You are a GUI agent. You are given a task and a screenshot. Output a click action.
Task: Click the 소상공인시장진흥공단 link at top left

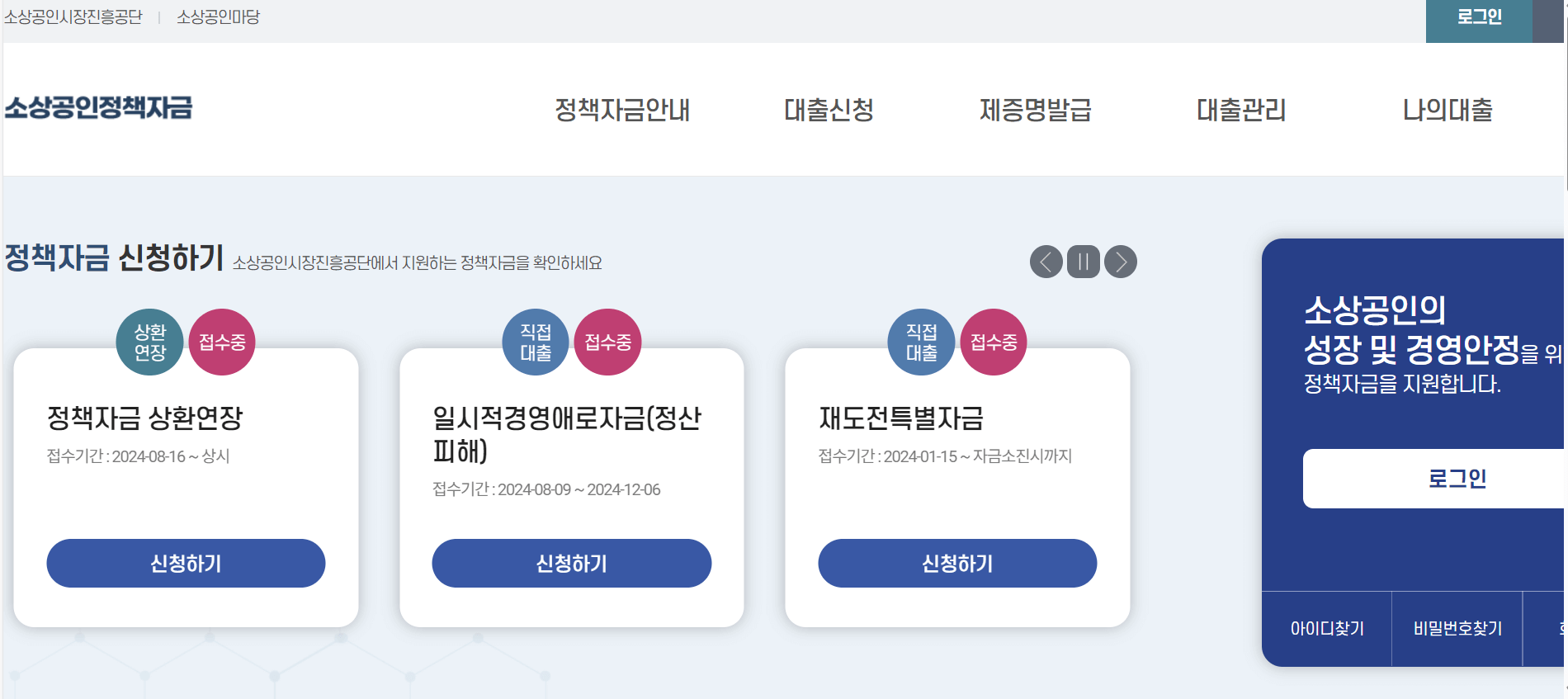tap(73, 17)
